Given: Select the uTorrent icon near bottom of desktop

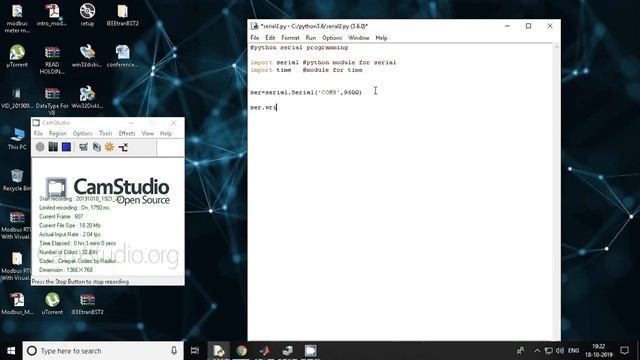Looking at the screenshot, I should [52, 304].
